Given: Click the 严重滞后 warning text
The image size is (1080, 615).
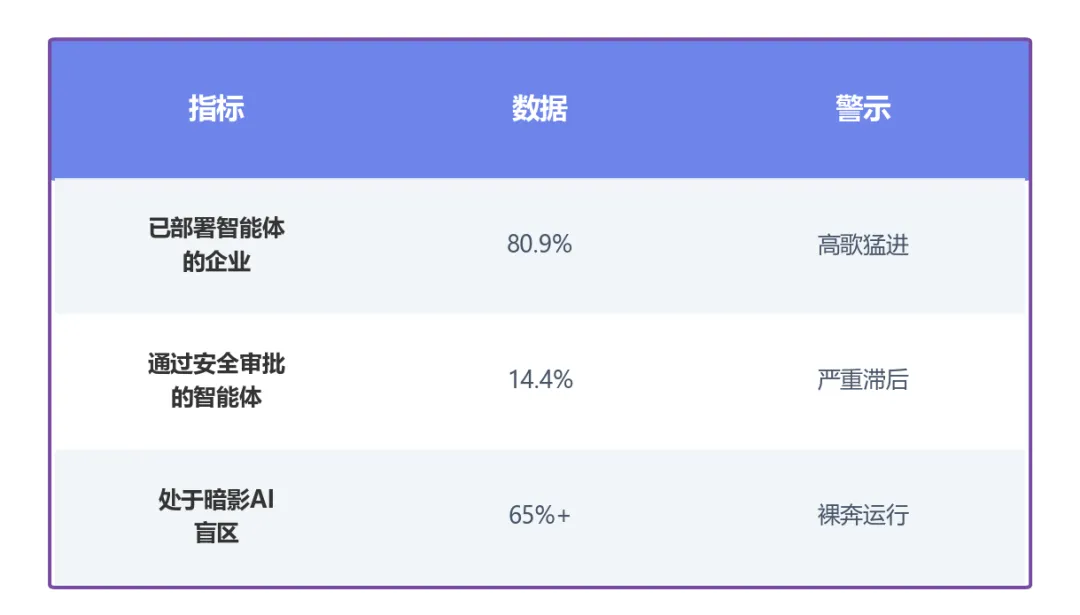Looking at the screenshot, I should [x=863, y=380].
